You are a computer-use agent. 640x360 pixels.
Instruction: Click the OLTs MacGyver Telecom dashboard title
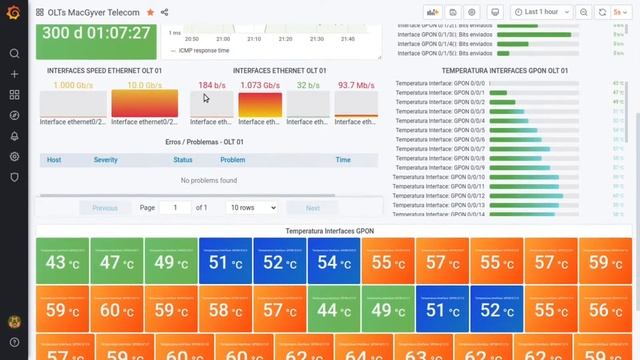point(93,13)
